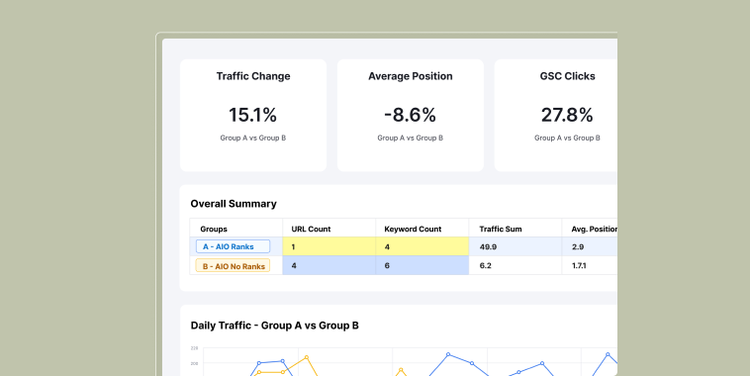
Task: Select the Average Position metric card
Action: 410,115
